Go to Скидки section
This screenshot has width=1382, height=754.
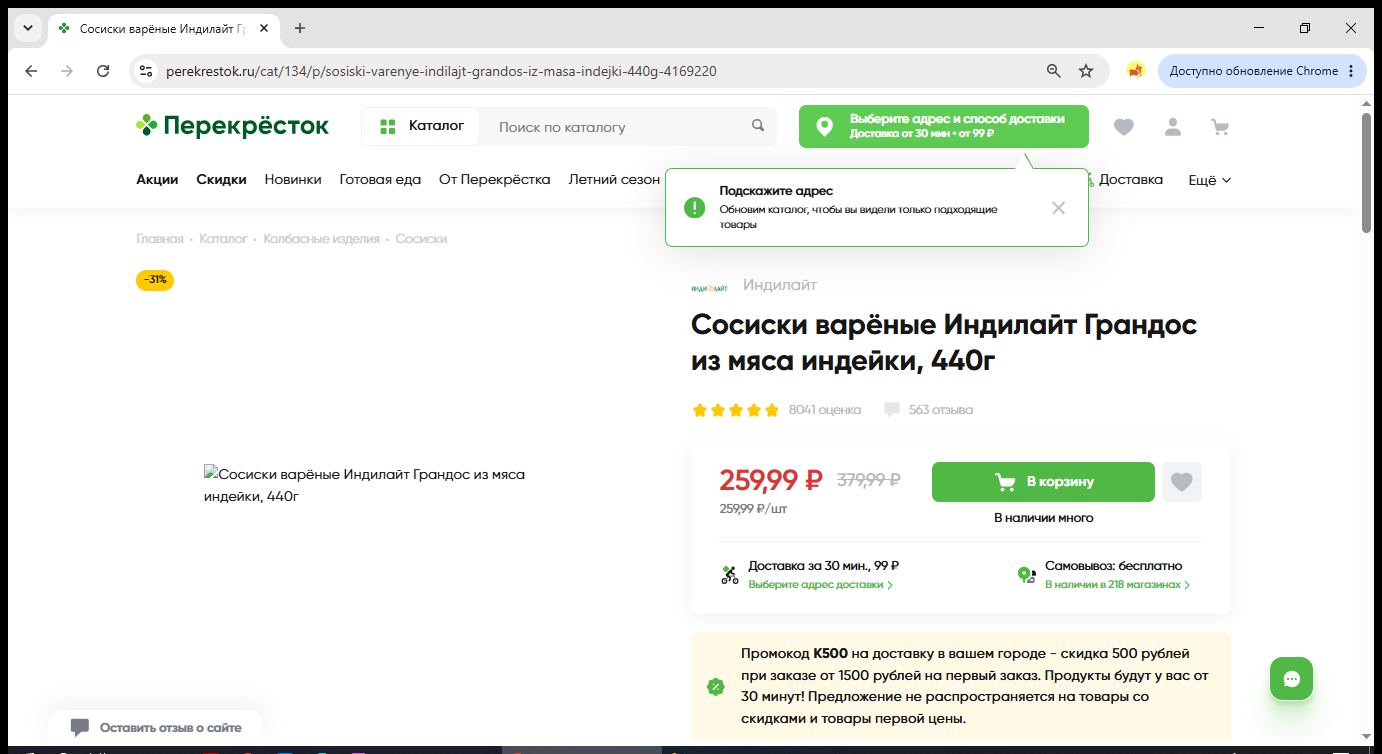[x=221, y=180]
